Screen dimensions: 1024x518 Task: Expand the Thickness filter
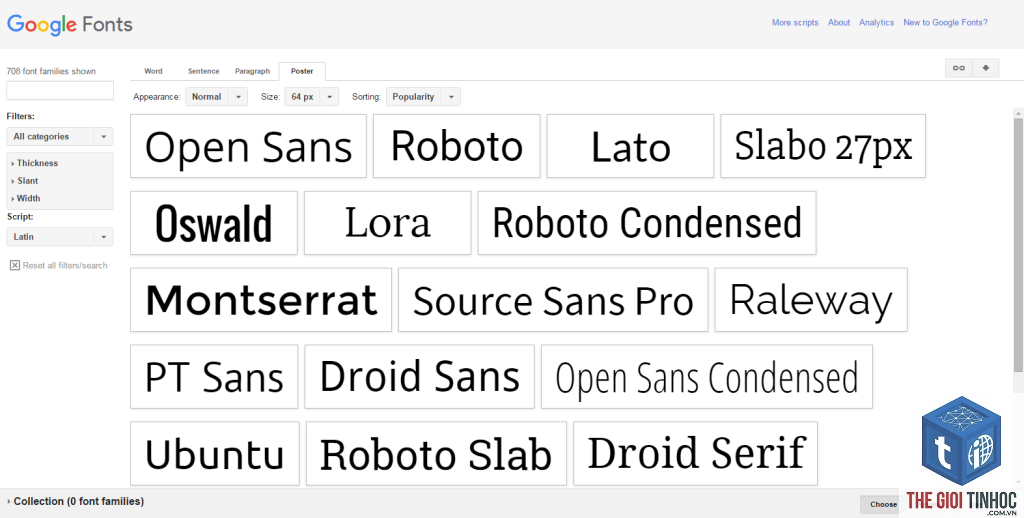pos(35,163)
